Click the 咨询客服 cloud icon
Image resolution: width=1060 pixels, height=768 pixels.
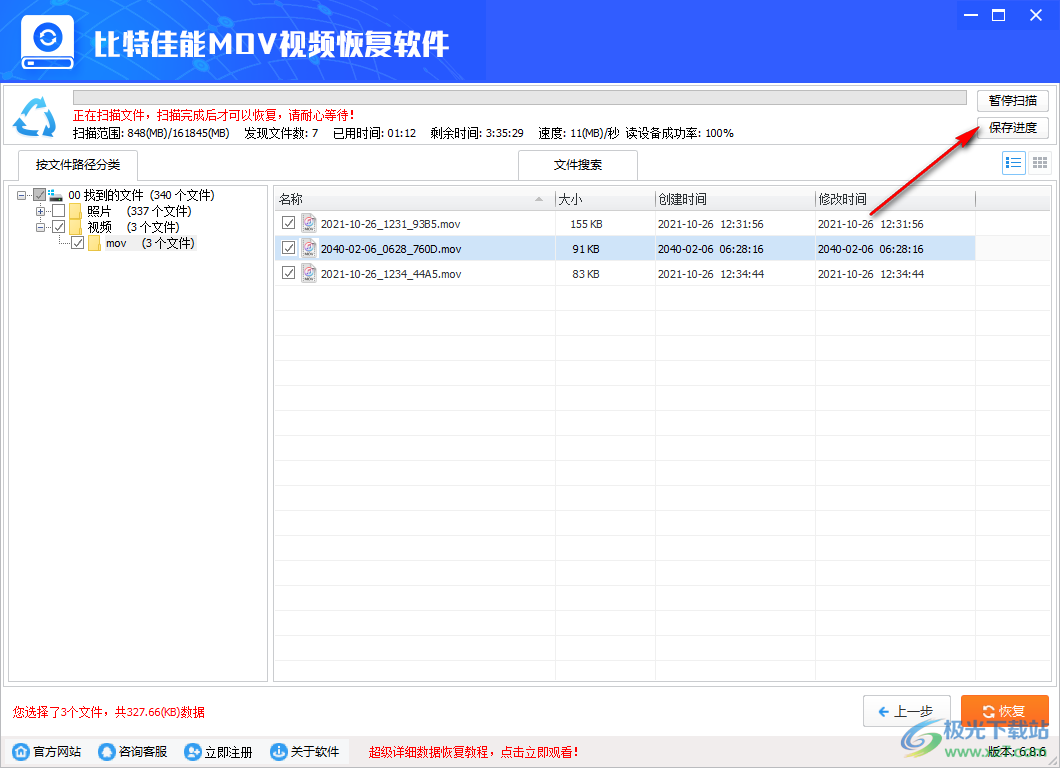tap(106, 751)
